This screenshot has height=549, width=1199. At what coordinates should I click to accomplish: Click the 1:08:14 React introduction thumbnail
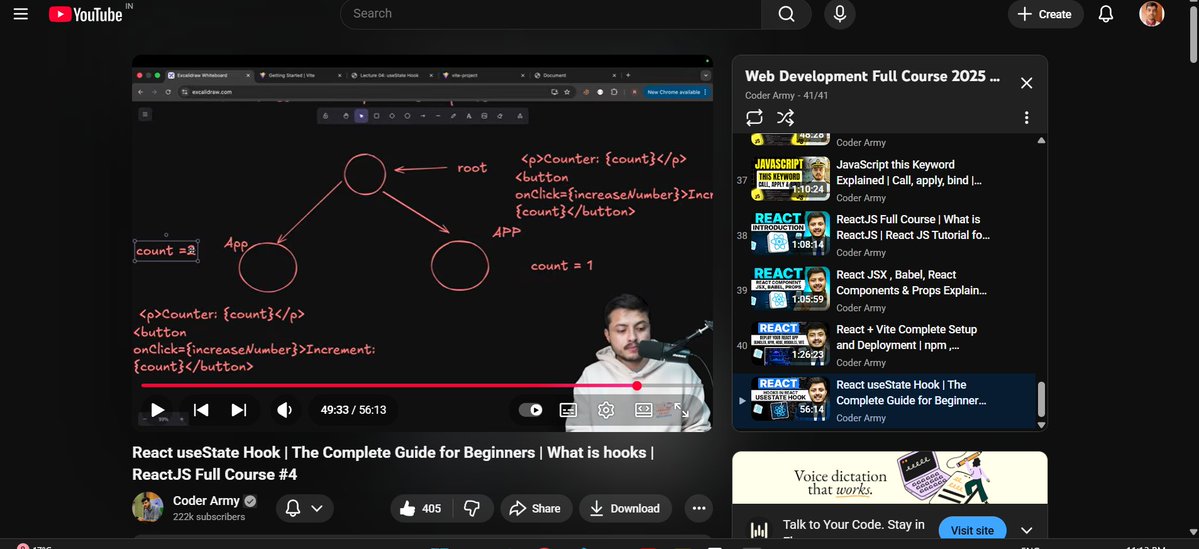[790, 234]
